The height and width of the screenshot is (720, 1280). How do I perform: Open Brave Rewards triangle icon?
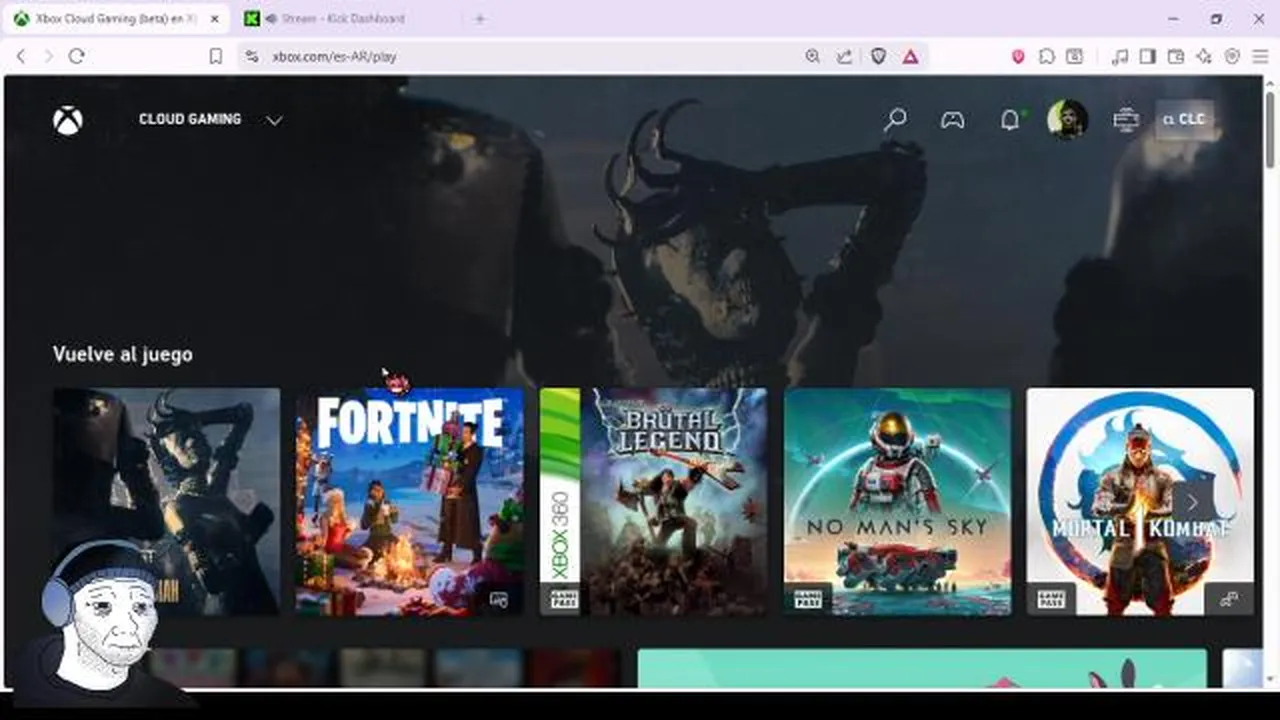pos(910,57)
